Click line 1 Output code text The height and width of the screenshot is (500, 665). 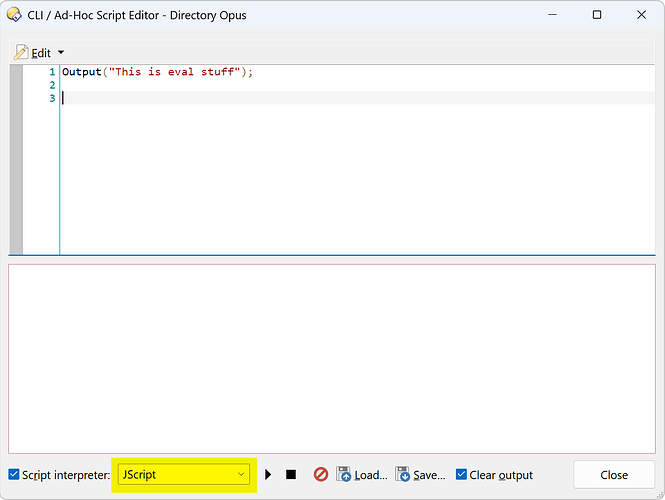(157, 72)
